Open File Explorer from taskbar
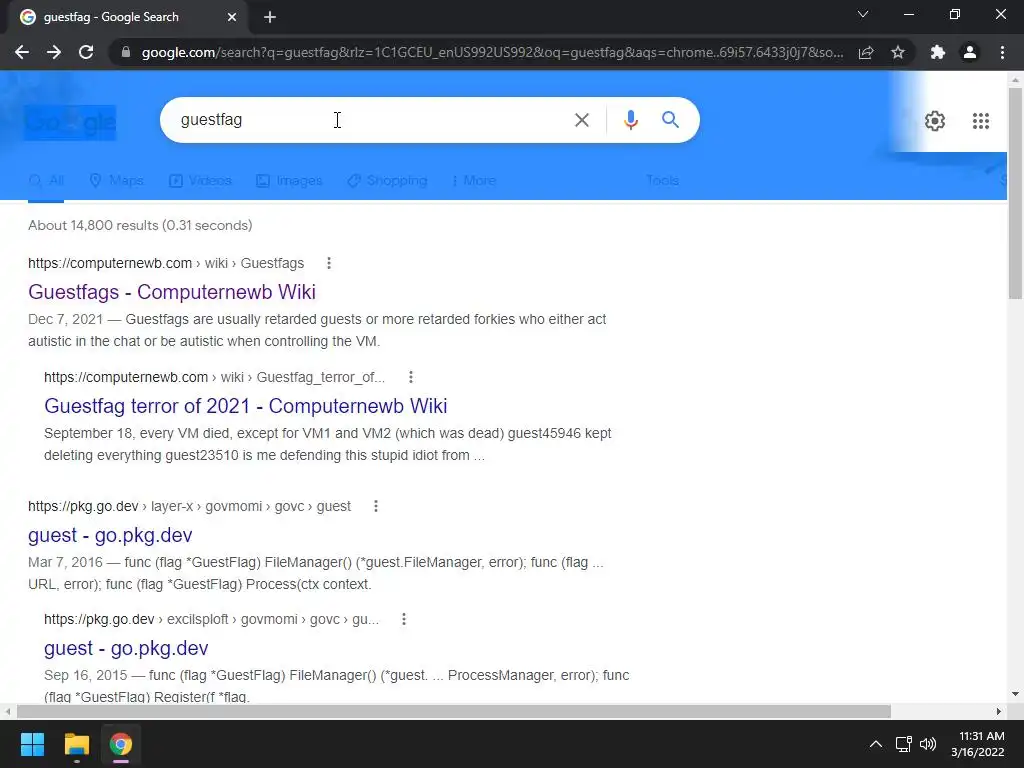 pos(76,744)
